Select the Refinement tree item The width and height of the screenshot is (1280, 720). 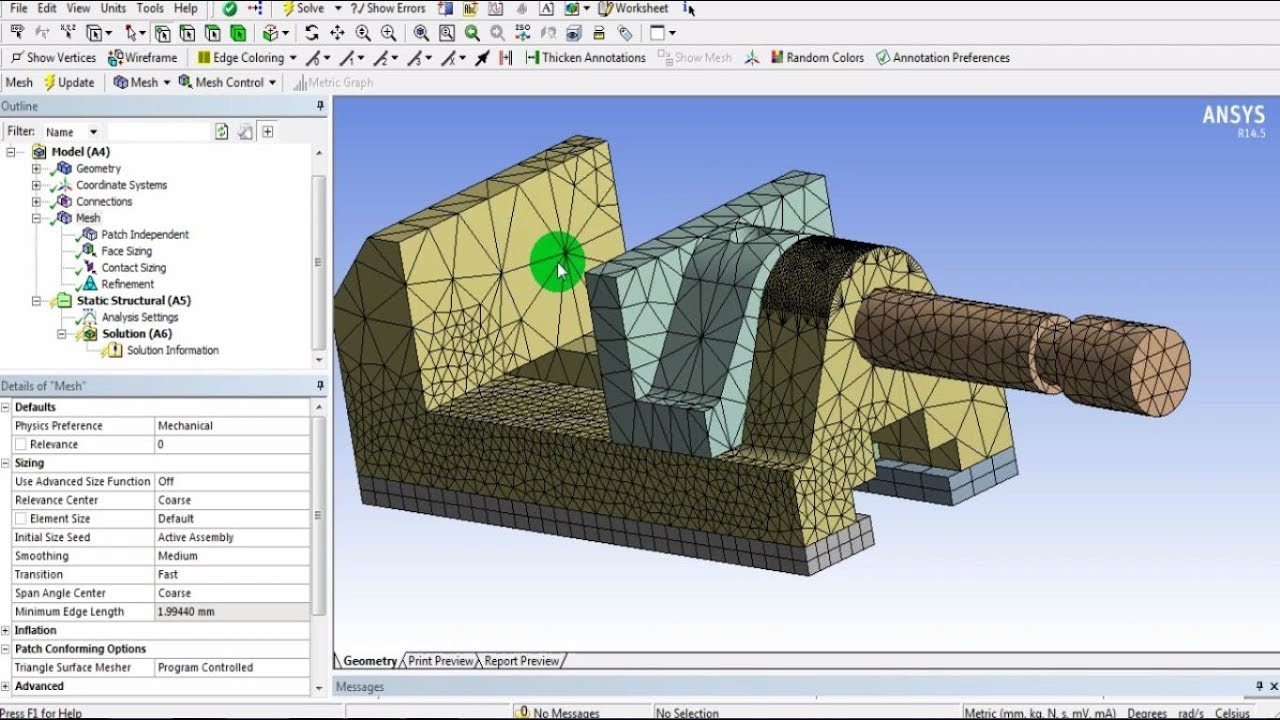[127, 284]
